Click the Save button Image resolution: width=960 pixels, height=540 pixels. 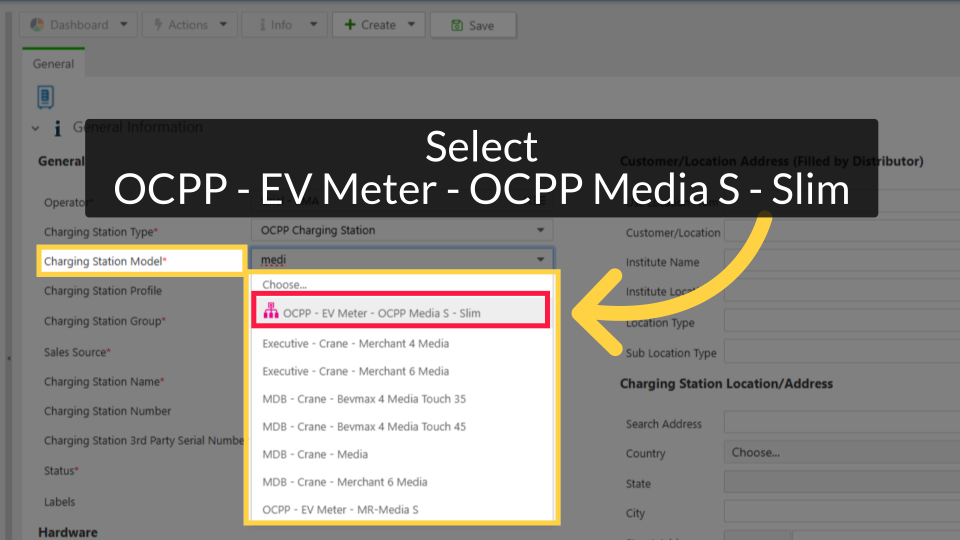[x=473, y=25]
